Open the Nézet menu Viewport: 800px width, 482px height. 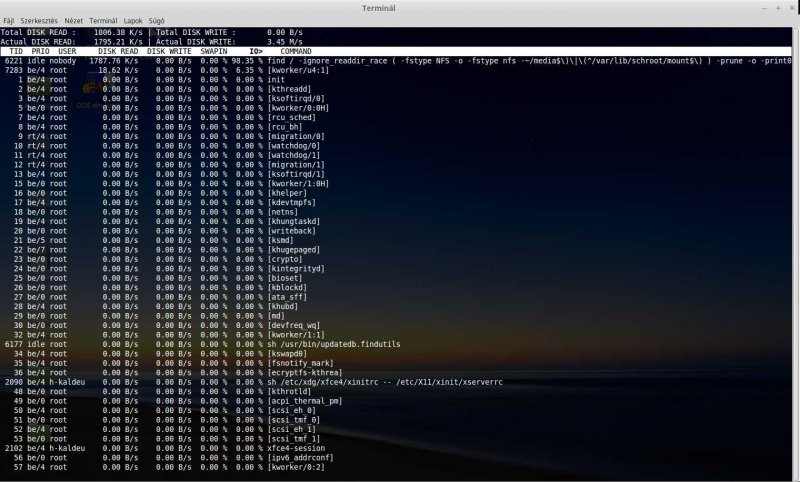(x=74, y=20)
